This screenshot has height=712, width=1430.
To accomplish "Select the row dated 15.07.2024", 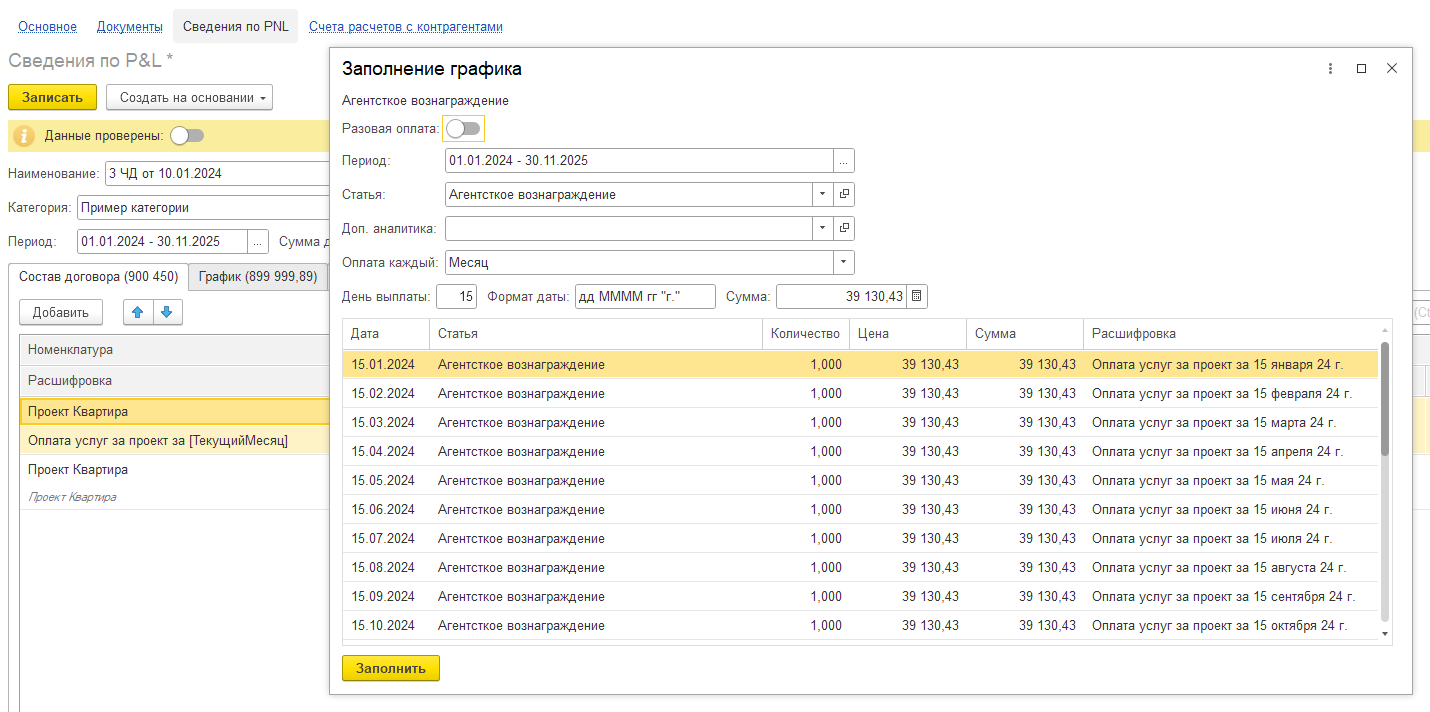I will pyautogui.click(x=860, y=538).
